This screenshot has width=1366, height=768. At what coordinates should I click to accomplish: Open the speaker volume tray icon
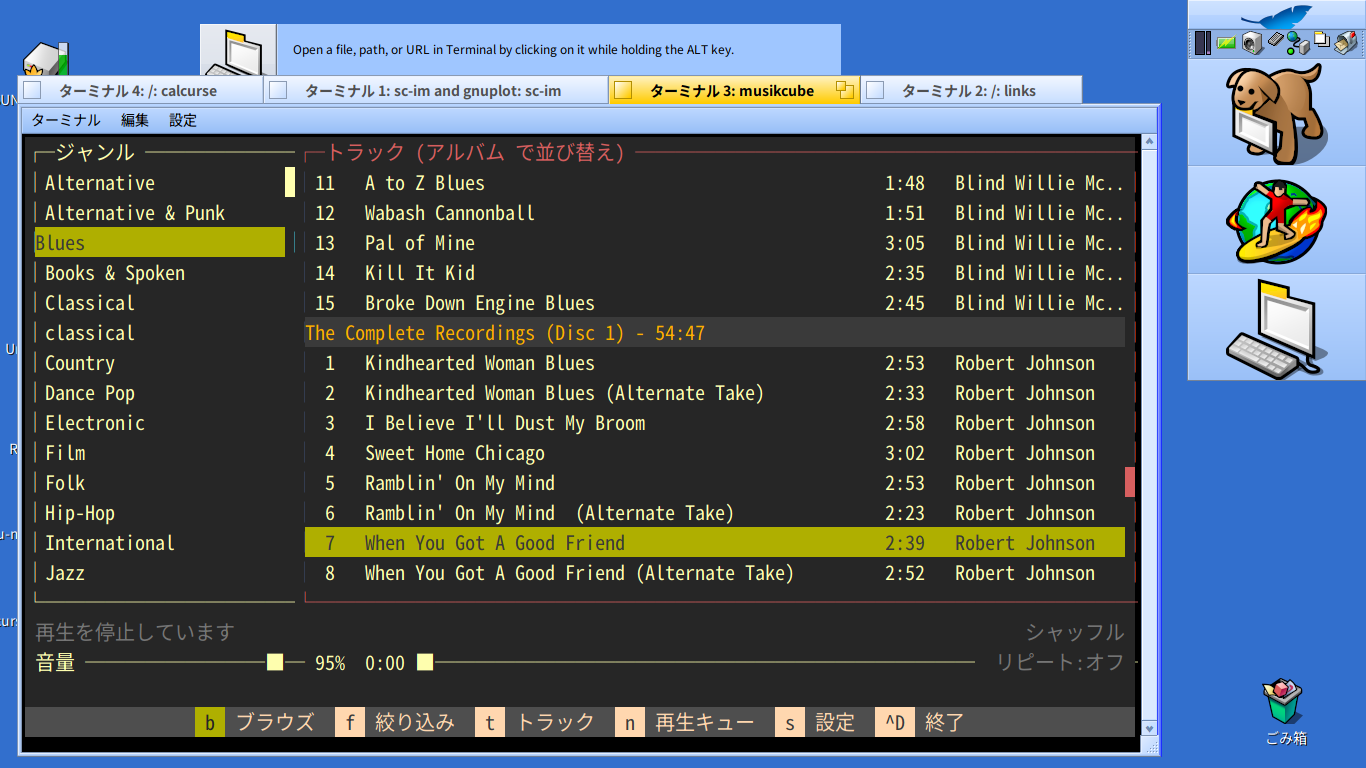[1251, 42]
